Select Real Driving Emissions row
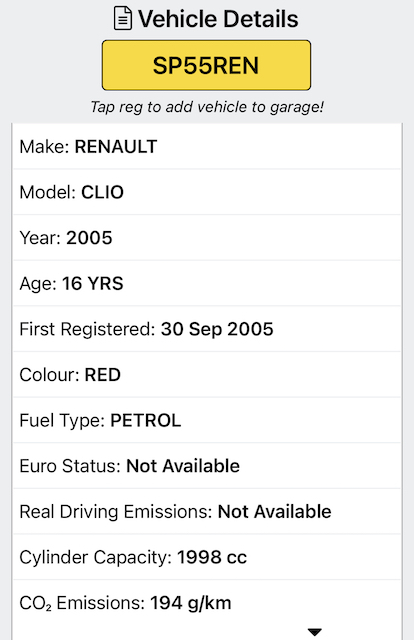 pos(207,512)
